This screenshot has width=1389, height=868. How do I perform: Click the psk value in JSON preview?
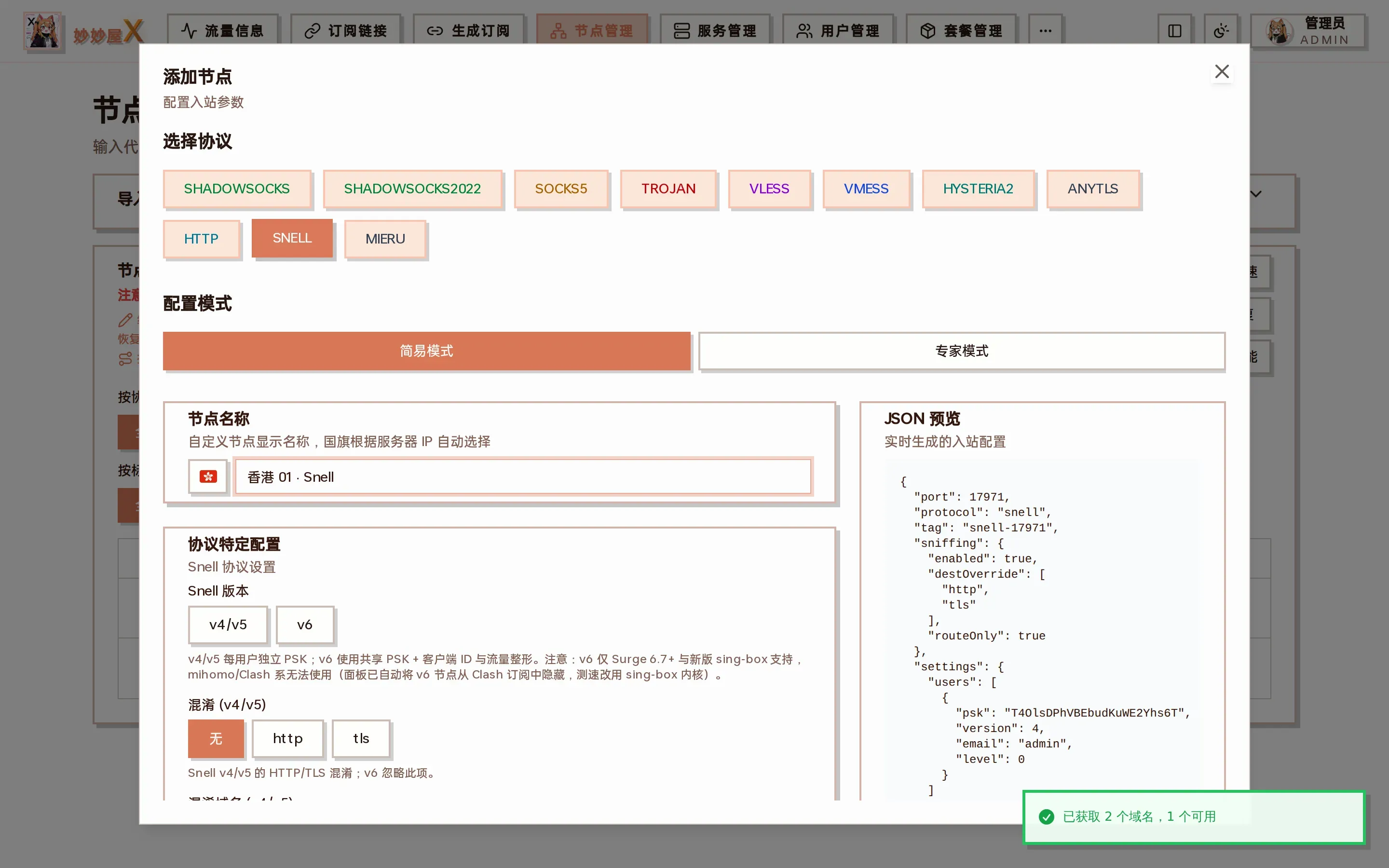(x=1093, y=713)
